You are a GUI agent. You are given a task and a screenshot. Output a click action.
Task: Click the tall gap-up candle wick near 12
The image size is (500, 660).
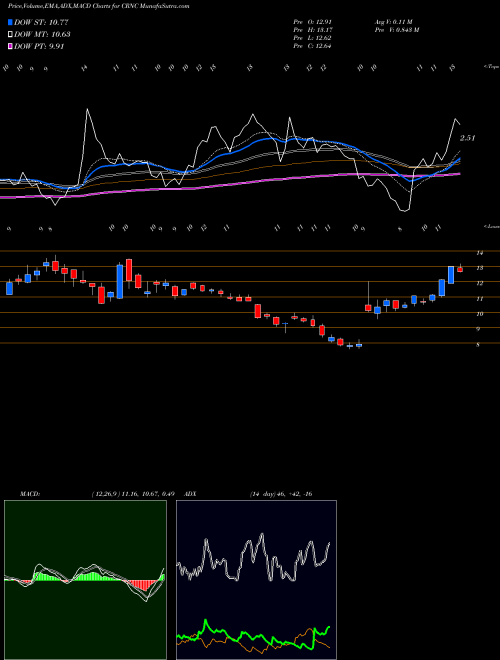(368, 293)
